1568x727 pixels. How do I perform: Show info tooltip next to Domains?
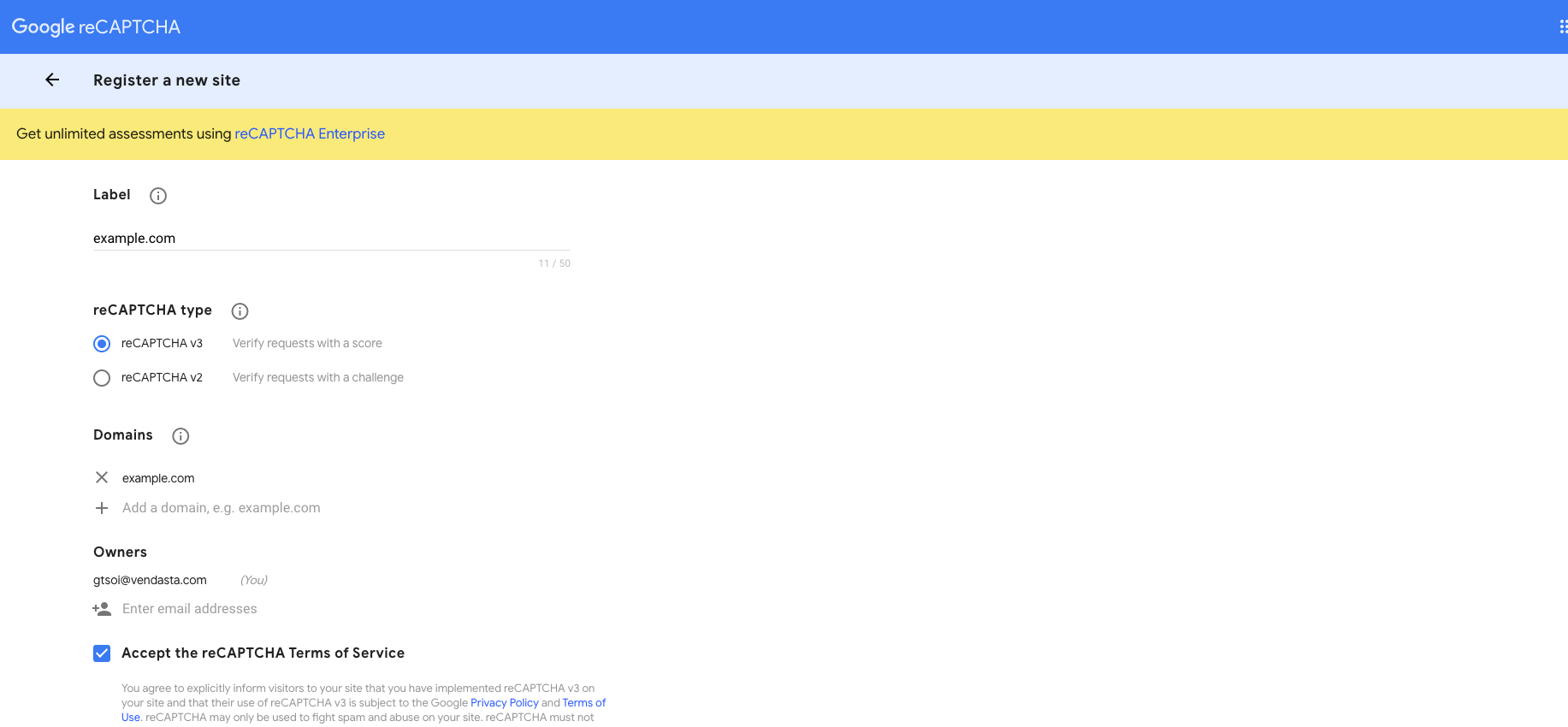point(180,436)
